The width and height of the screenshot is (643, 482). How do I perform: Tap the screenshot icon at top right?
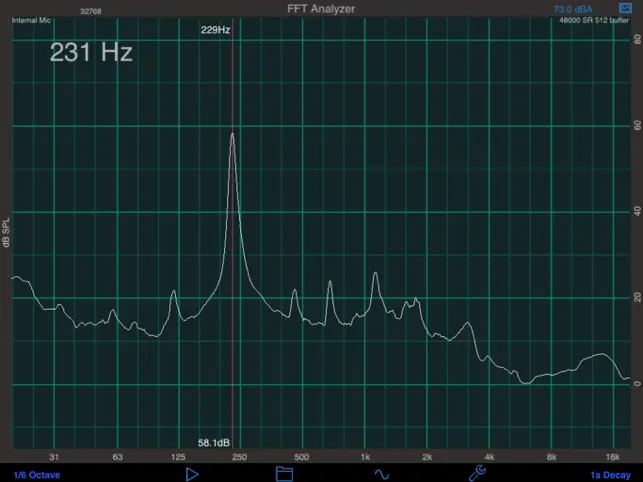coord(625,8)
